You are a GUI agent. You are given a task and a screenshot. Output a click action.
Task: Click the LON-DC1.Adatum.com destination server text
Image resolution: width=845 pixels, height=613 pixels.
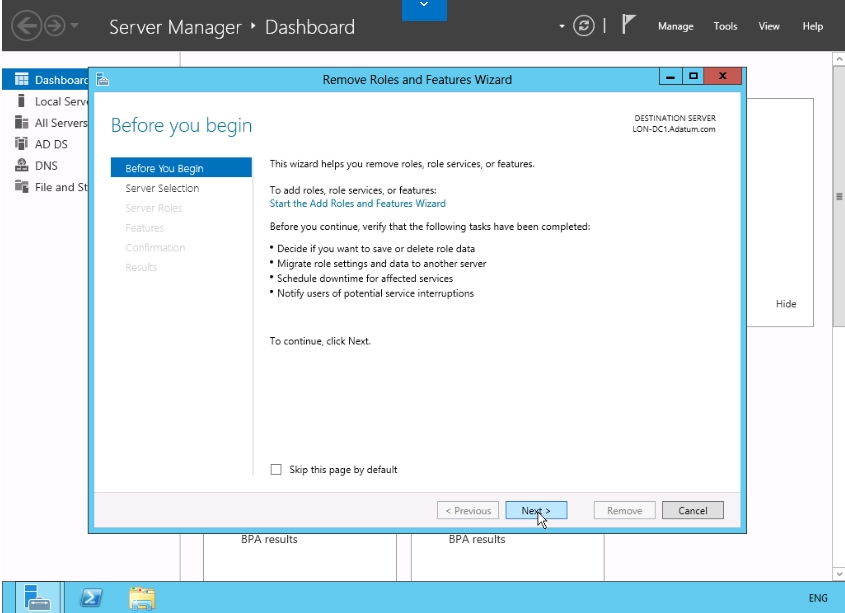(x=674, y=129)
